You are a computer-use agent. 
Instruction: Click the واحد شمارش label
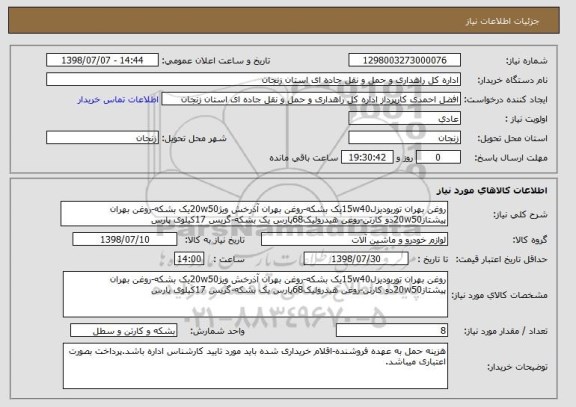[x=217, y=331]
